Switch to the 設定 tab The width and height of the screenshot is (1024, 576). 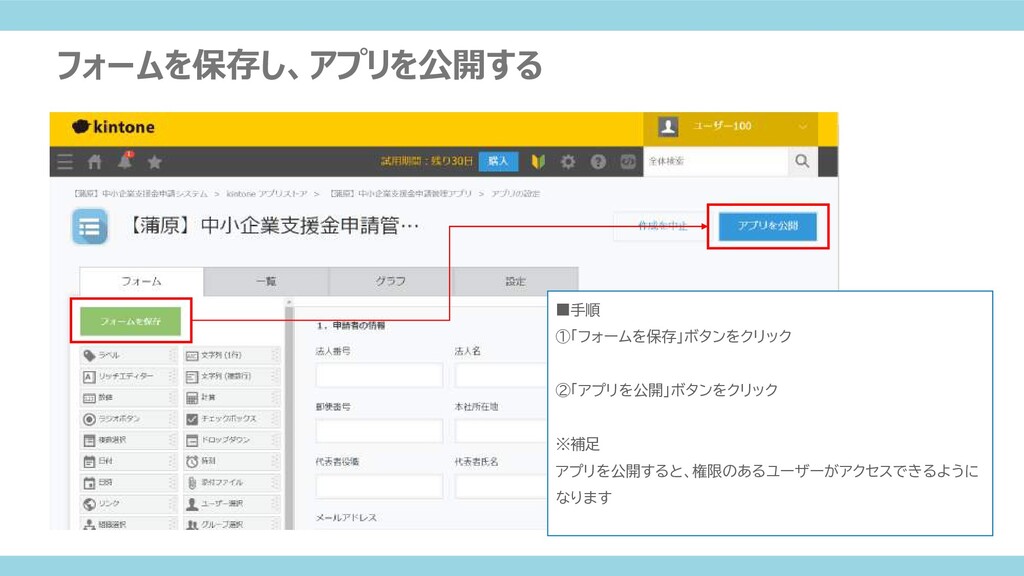coord(515,281)
